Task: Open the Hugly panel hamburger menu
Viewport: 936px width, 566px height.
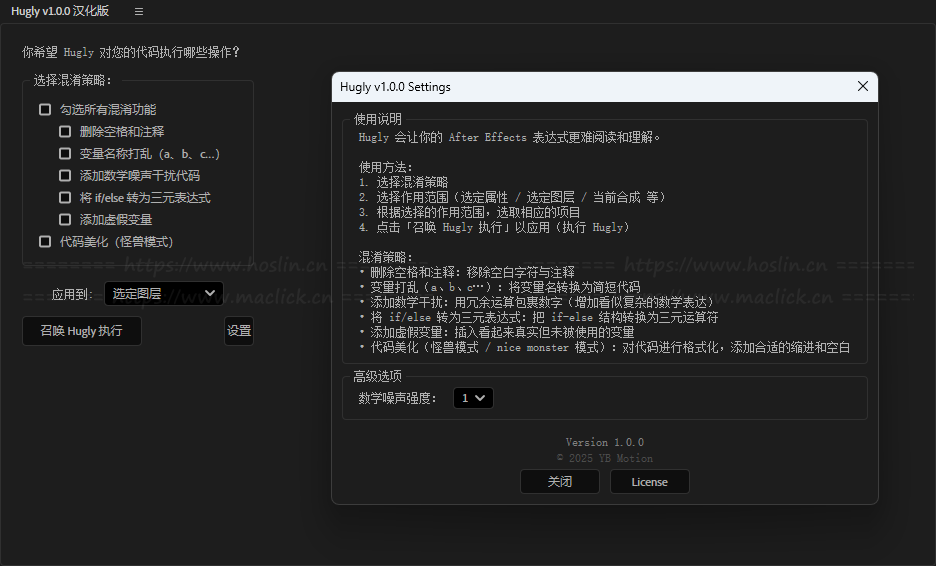Action: pos(138,11)
